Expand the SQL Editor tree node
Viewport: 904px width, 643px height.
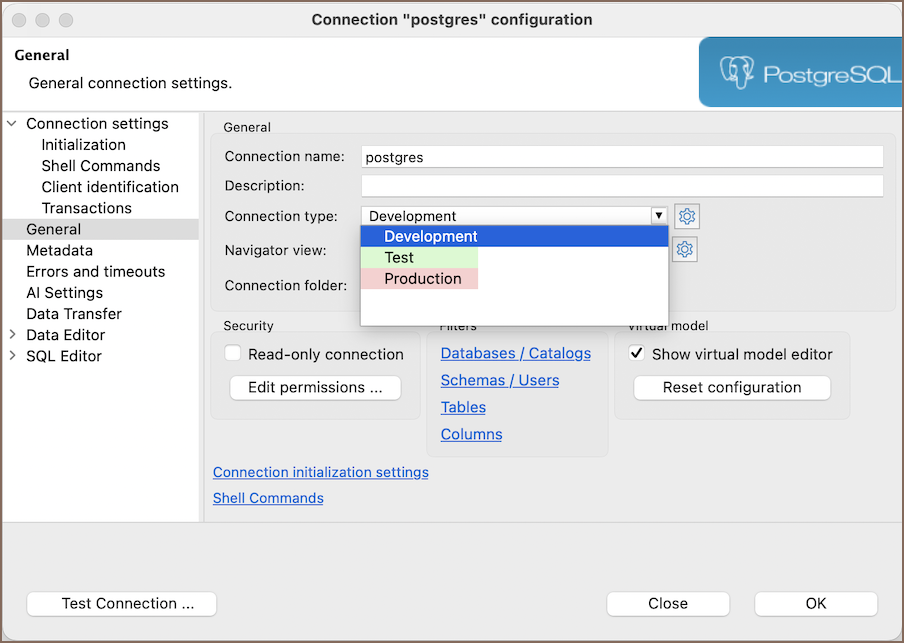click(12, 356)
